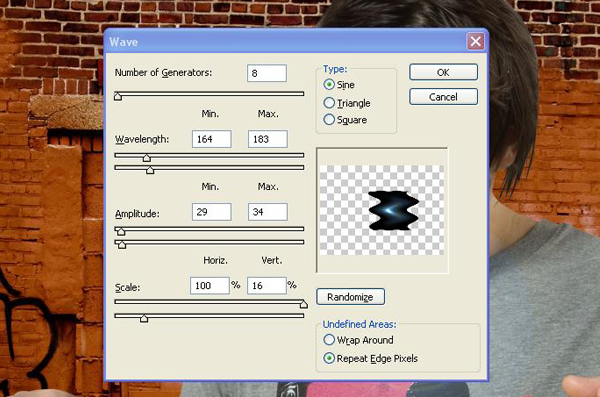Confirm the Wave filter with OK

point(443,72)
